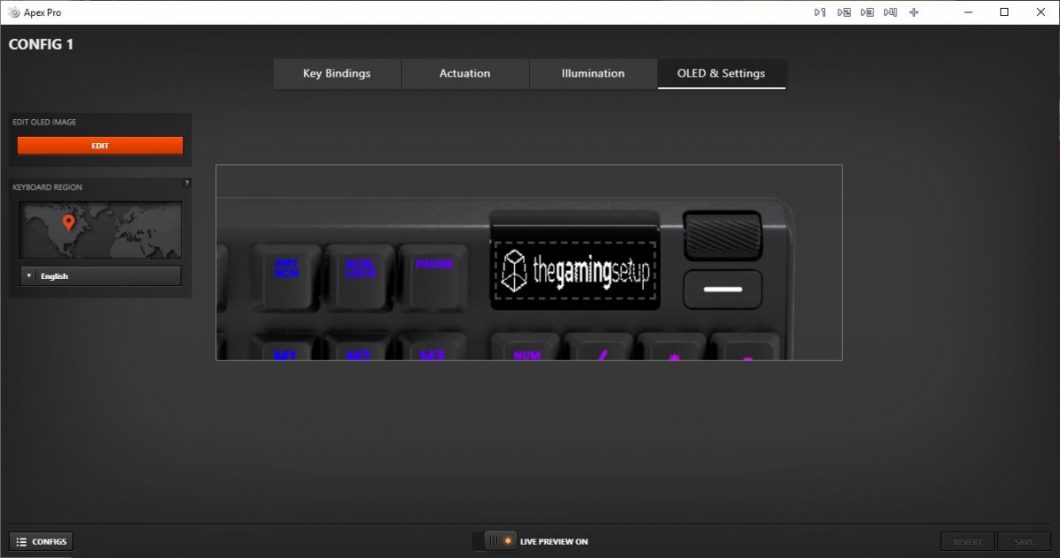Click the titlebar icon labeled 2
This screenshot has height=558, width=1060.
(x=844, y=12)
